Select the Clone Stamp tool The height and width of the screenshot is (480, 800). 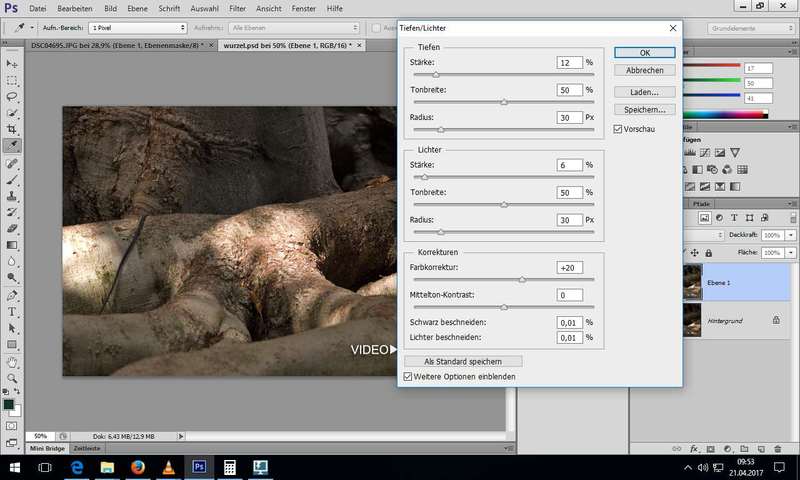[12, 196]
